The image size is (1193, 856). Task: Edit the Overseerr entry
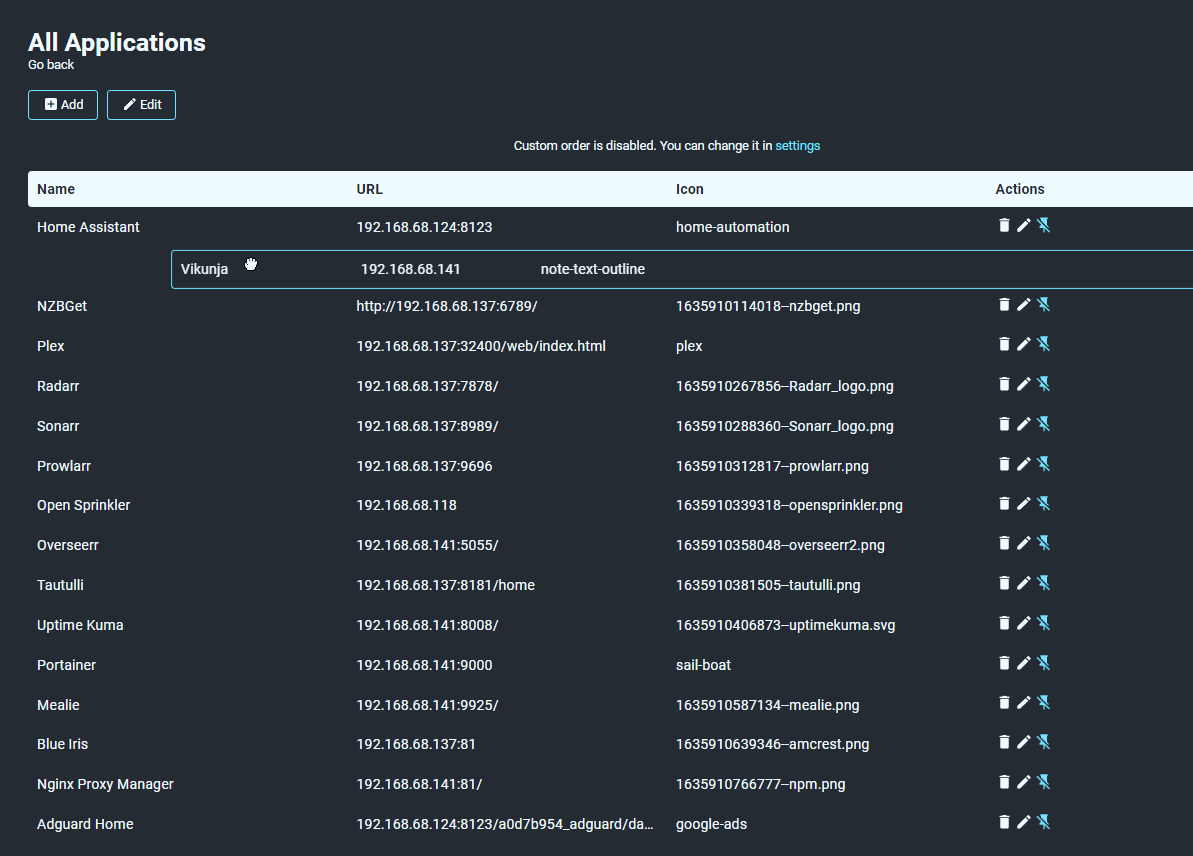1024,543
